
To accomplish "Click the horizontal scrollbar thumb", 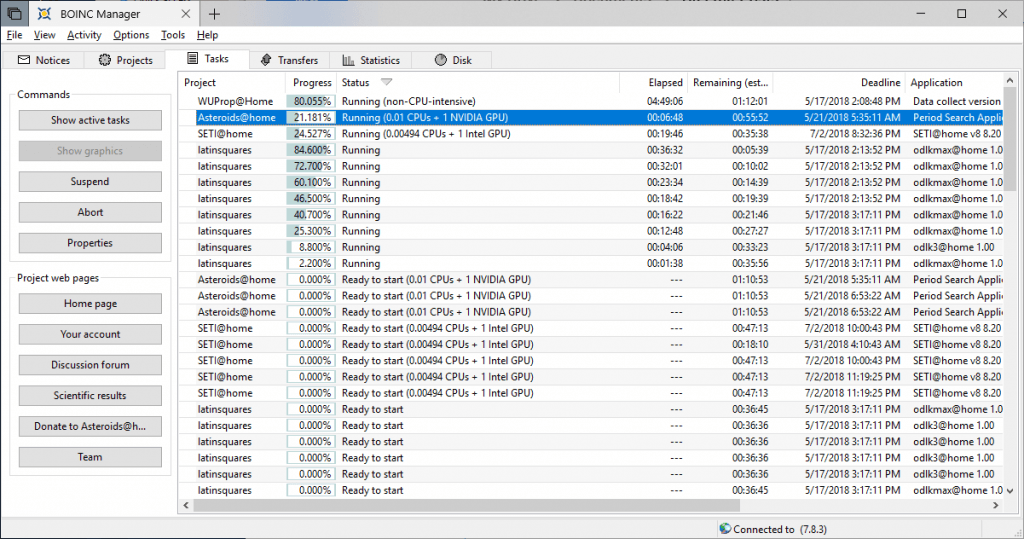I will [x=466, y=505].
